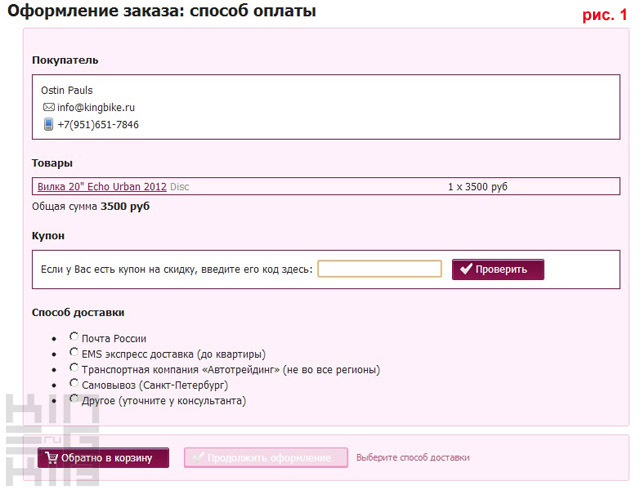Focus the coupon code input field
Image resolution: width=640 pixels, height=490 pixels.
[x=379, y=269]
